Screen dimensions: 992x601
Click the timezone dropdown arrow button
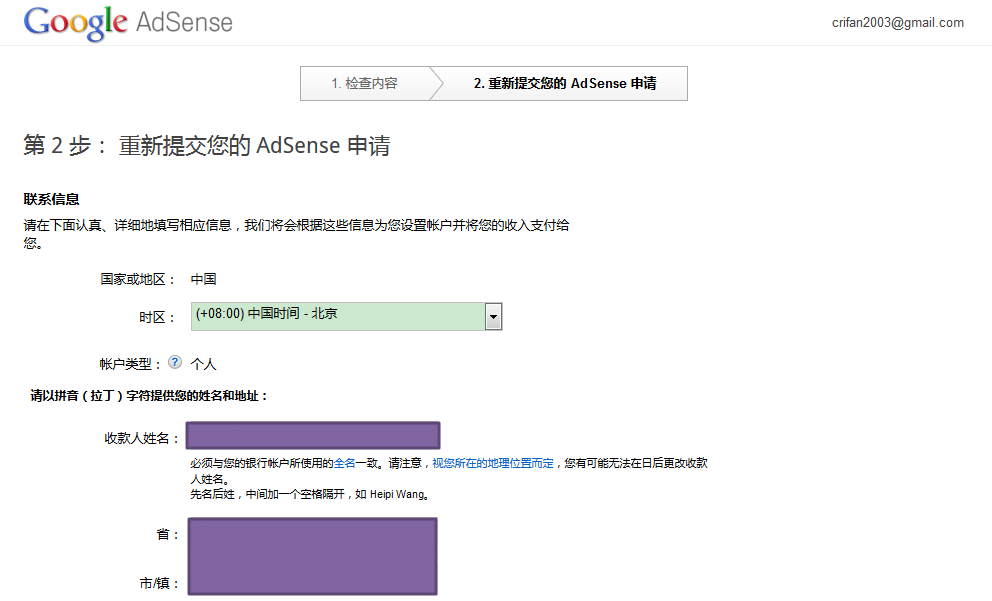coord(493,316)
